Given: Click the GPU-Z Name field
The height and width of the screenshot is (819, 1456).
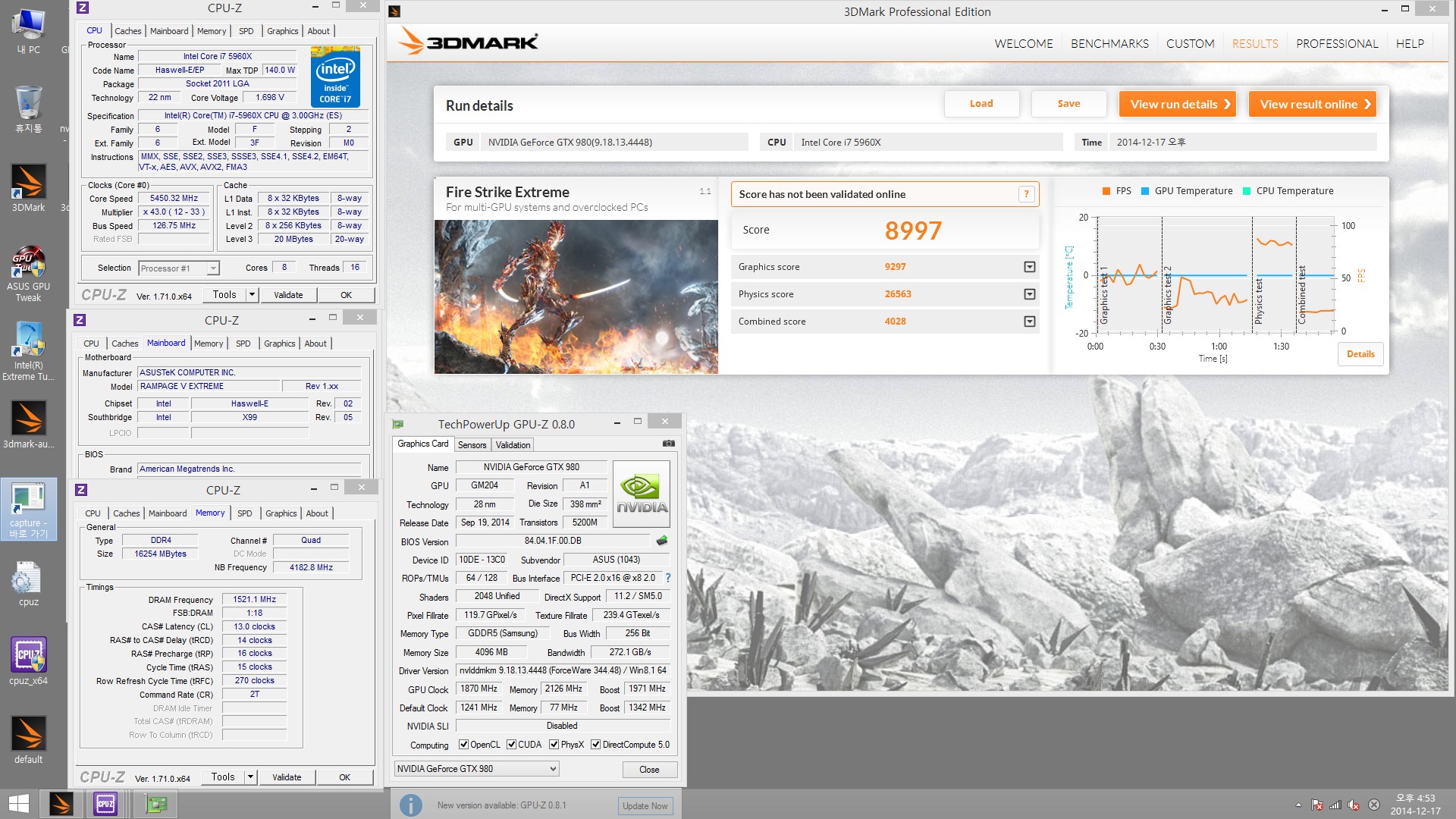Looking at the screenshot, I should pos(532,467).
